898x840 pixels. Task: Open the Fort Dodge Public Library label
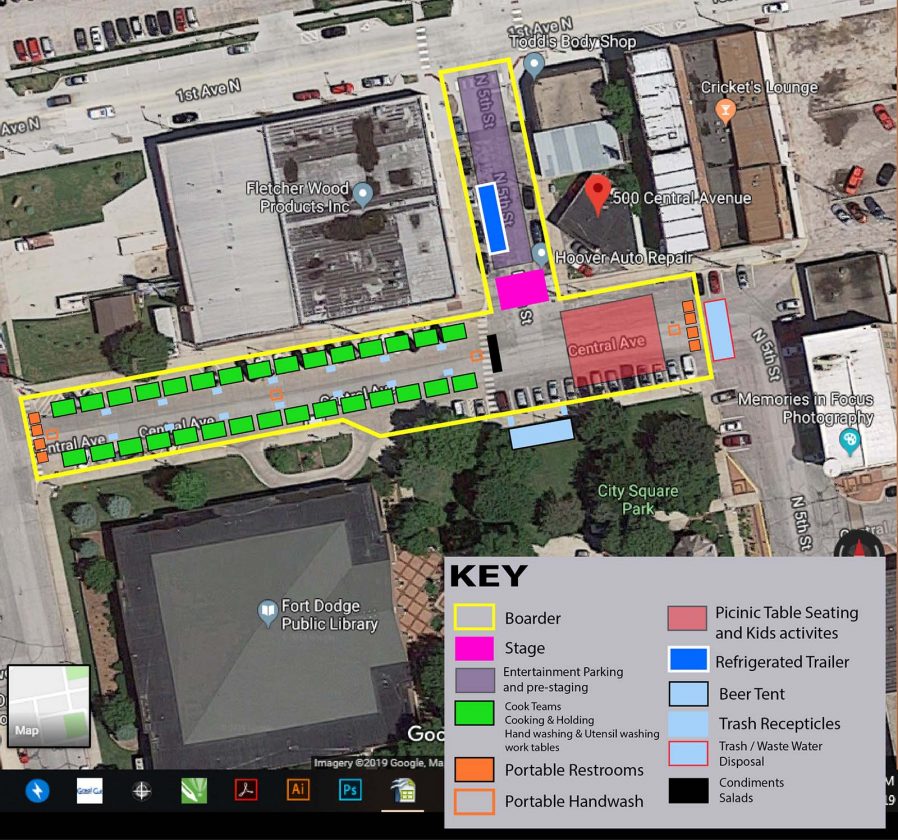tap(329, 614)
